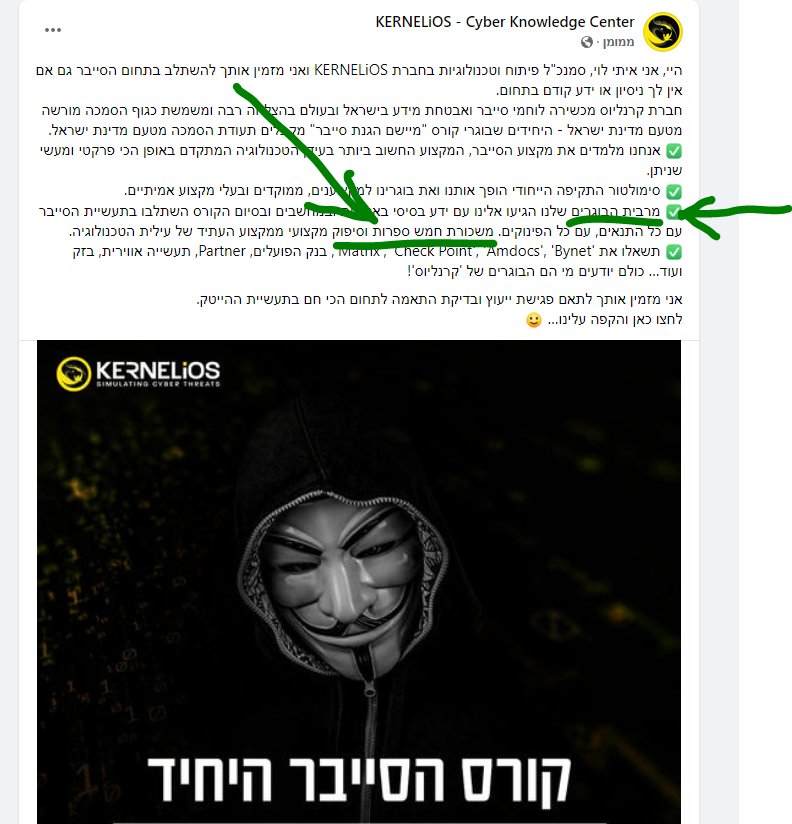Click the word KERNELiOS in the first text line
Viewport: 792px width, 824px height.
(x=351, y=70)
